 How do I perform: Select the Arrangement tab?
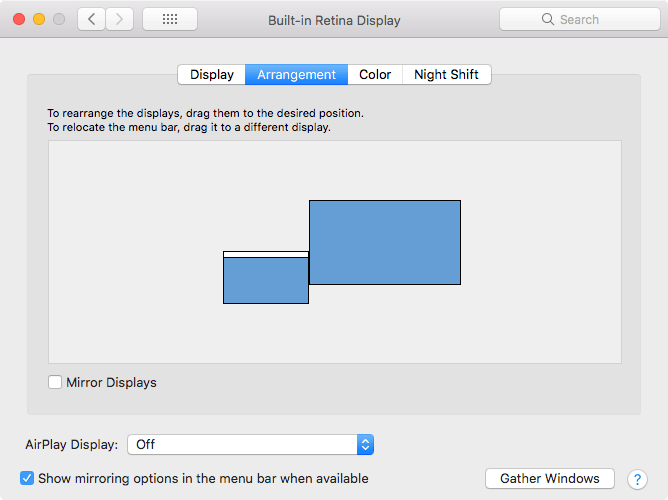[297, 75]
